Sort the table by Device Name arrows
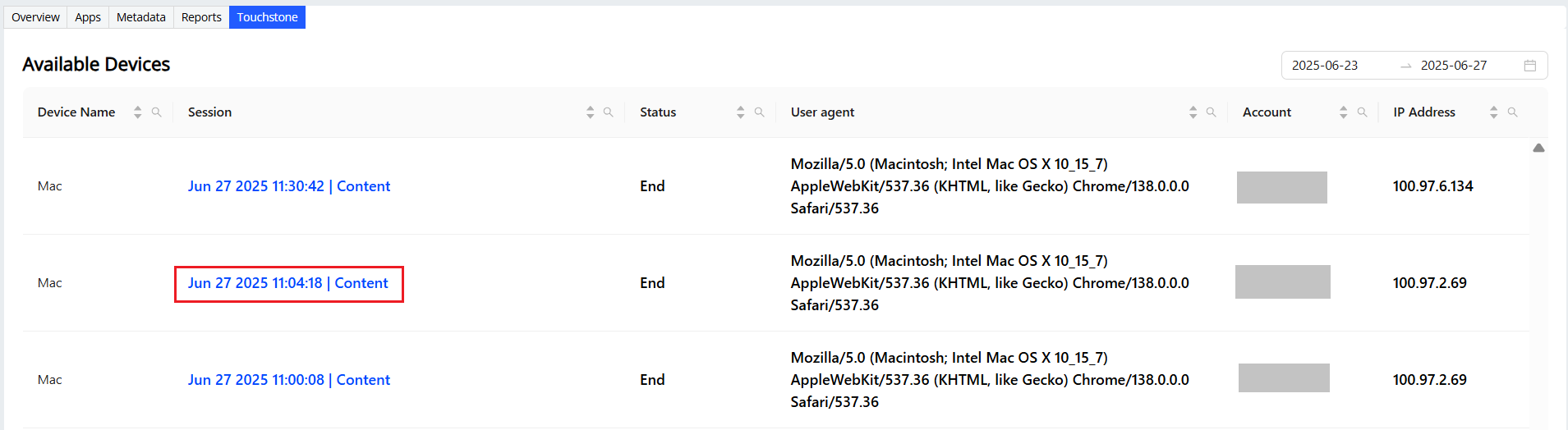The width and height of the screenshot is (1568, 430). (x=137, y=112)
